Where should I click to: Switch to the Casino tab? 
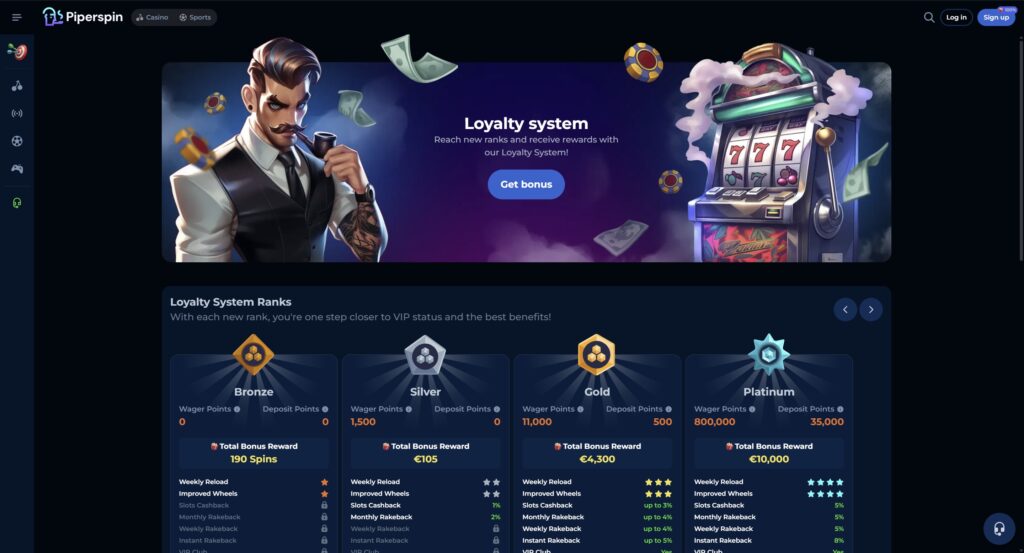[152, 18]
